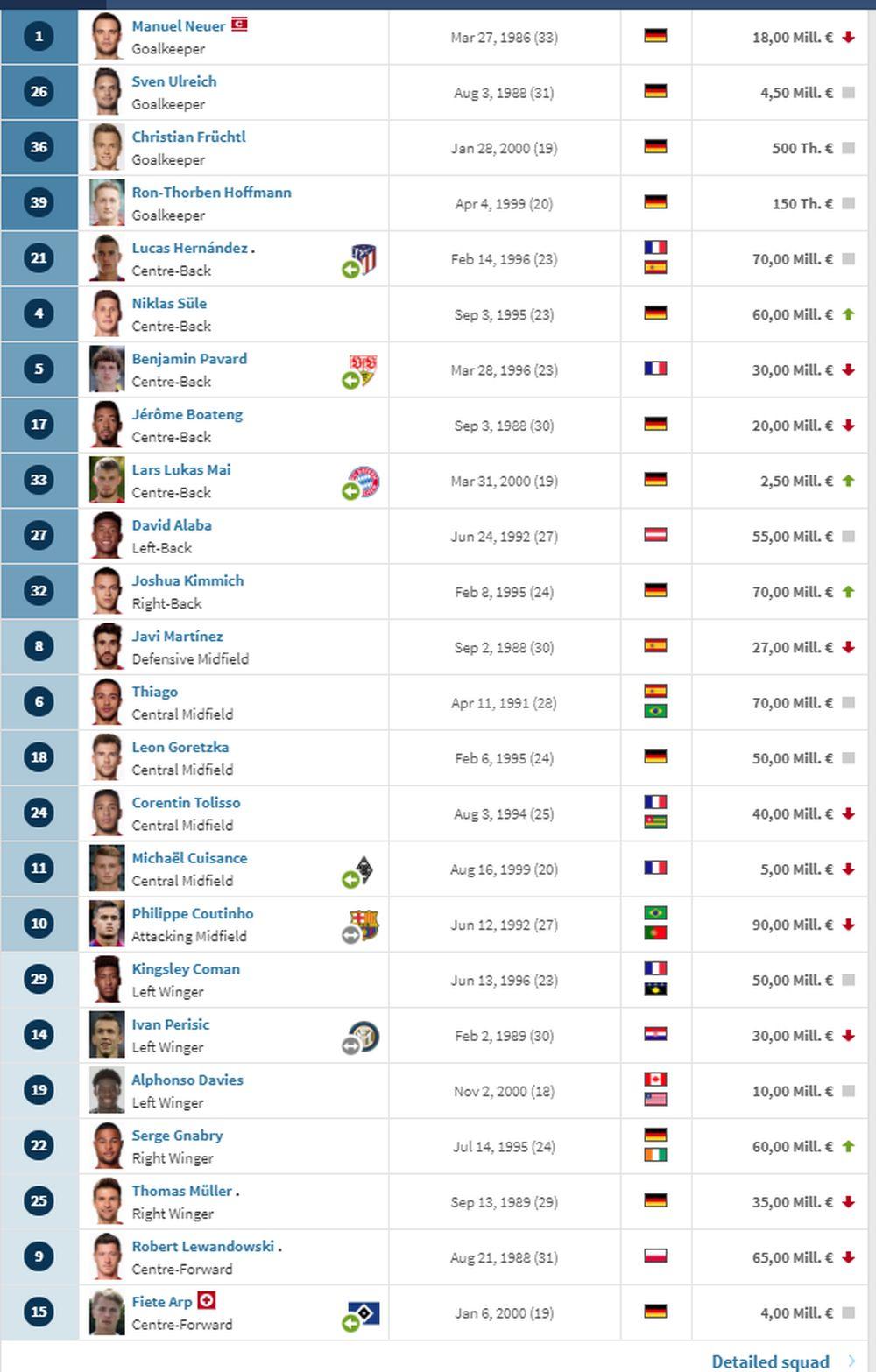Click Alphonso Davies' player photo
Screen dimensions: 876x1372
click(107, 1090)
